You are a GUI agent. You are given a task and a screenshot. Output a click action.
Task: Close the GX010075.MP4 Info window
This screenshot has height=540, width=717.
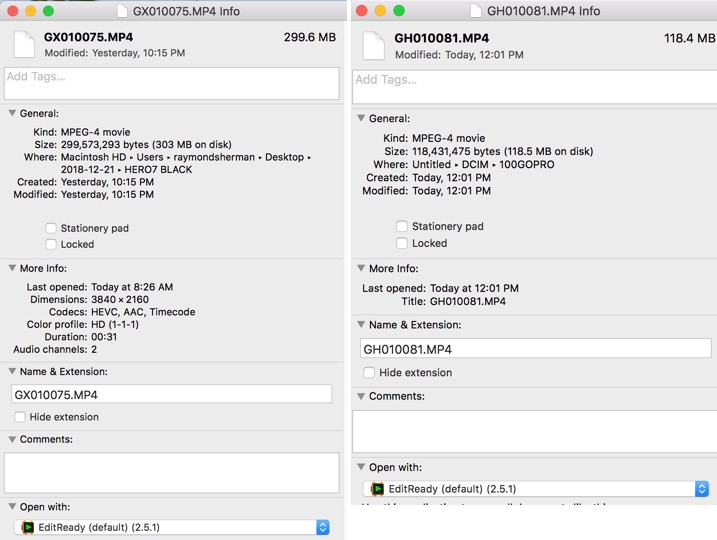coord(13,11)
